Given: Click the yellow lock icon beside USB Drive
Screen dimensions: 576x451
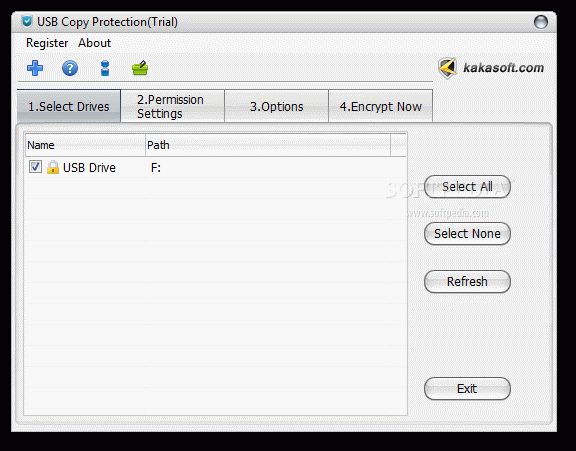Looking at the screenshot, I should click(53, 167).
